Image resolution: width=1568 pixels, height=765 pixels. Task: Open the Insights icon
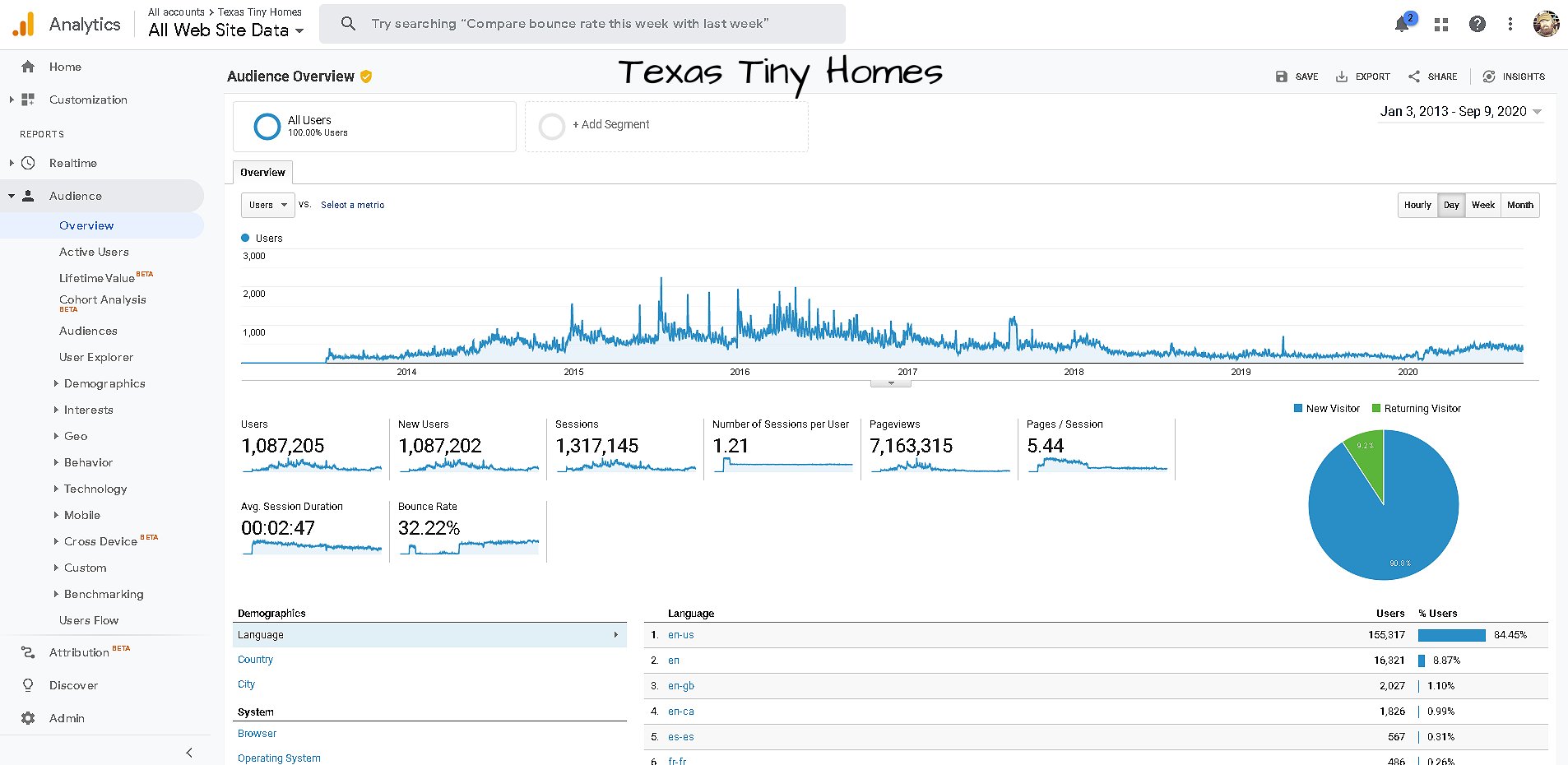[1488, 76]
